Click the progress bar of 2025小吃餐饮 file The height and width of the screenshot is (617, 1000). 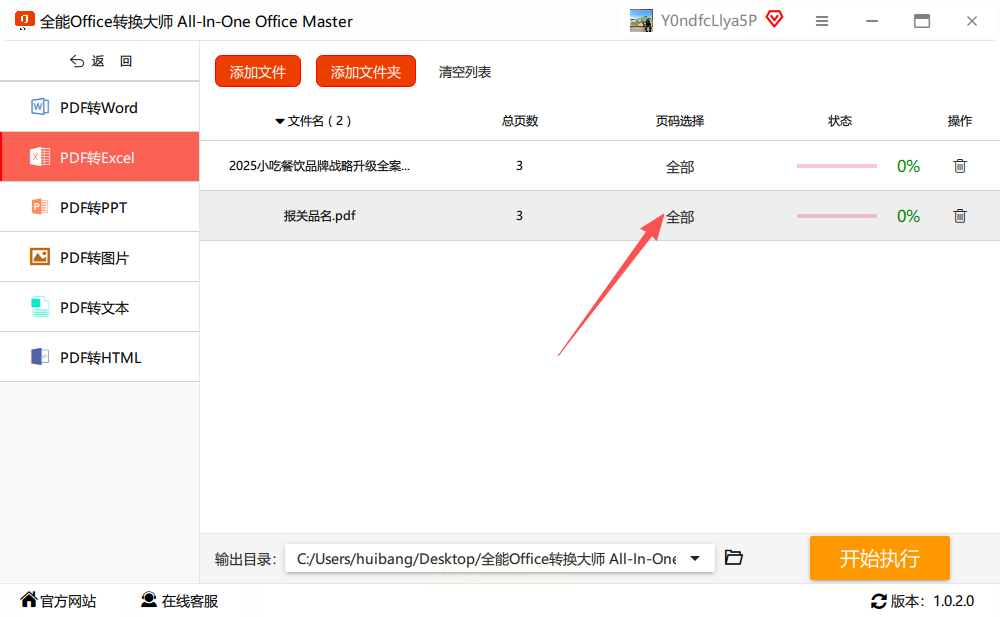pos(837,166)
